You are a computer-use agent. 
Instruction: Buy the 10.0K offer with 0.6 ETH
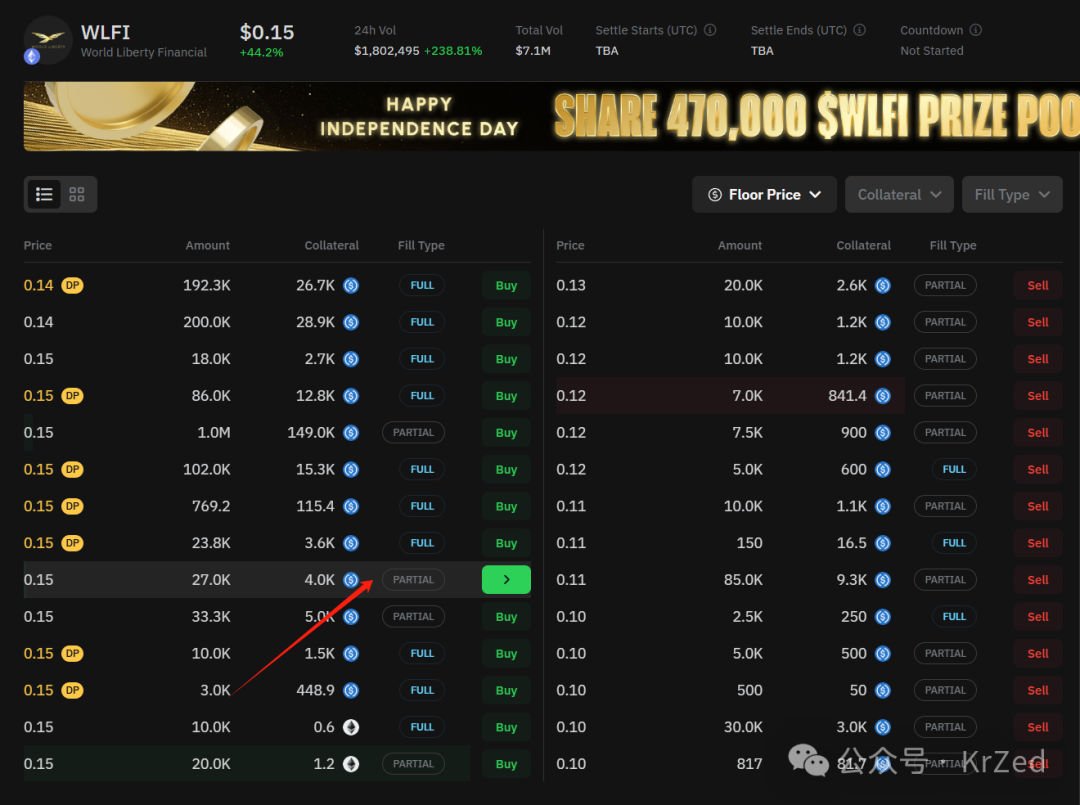[506, 727]
